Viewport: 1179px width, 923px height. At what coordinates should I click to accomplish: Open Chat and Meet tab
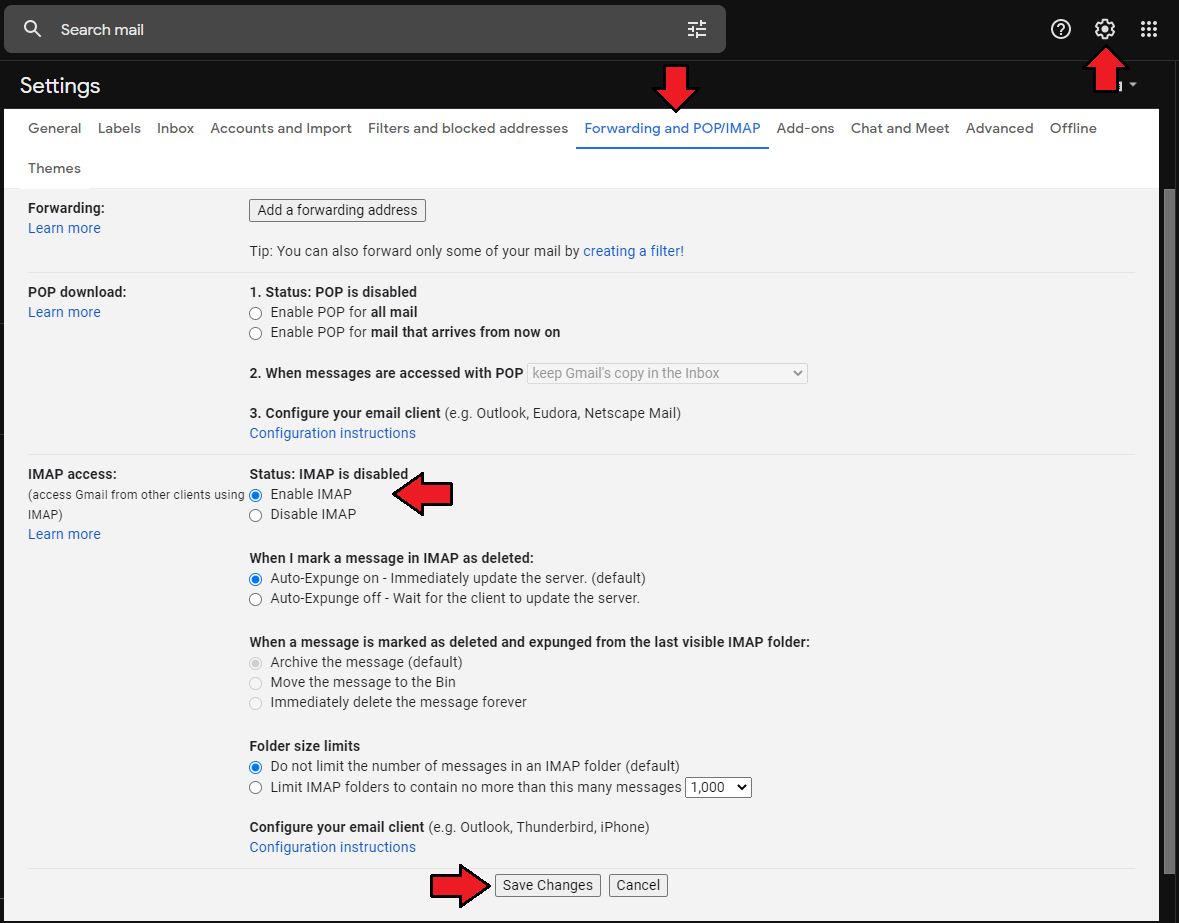coord(900,129)
